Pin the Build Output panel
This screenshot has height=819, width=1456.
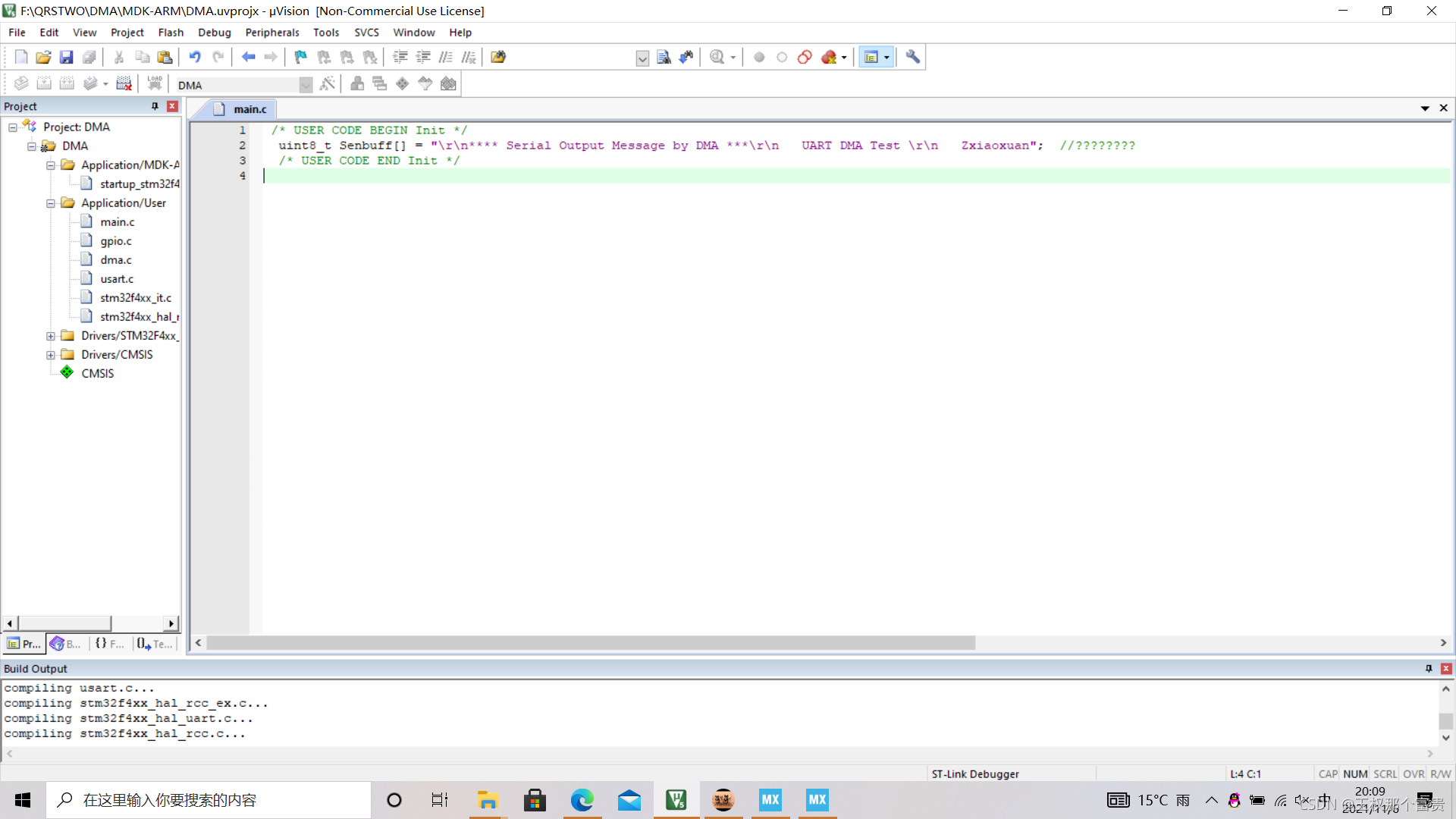click(1429, 668)
